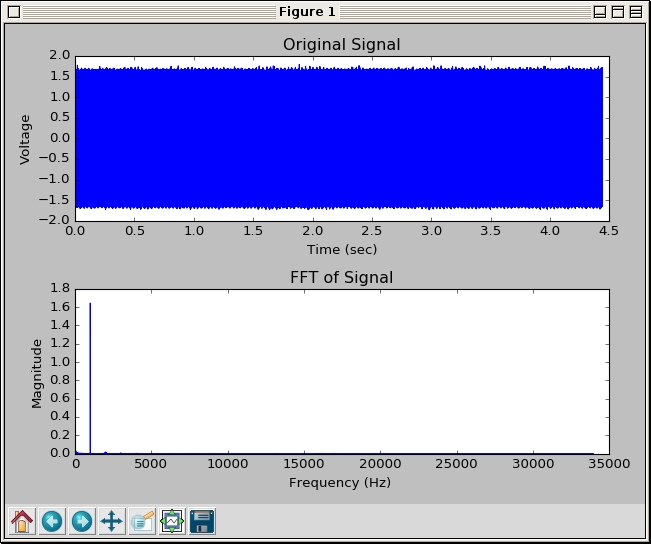Viewport: 651px width, 544px height.
Task: Click the Frequency (Hz) axis label
Action: [340, 483]
